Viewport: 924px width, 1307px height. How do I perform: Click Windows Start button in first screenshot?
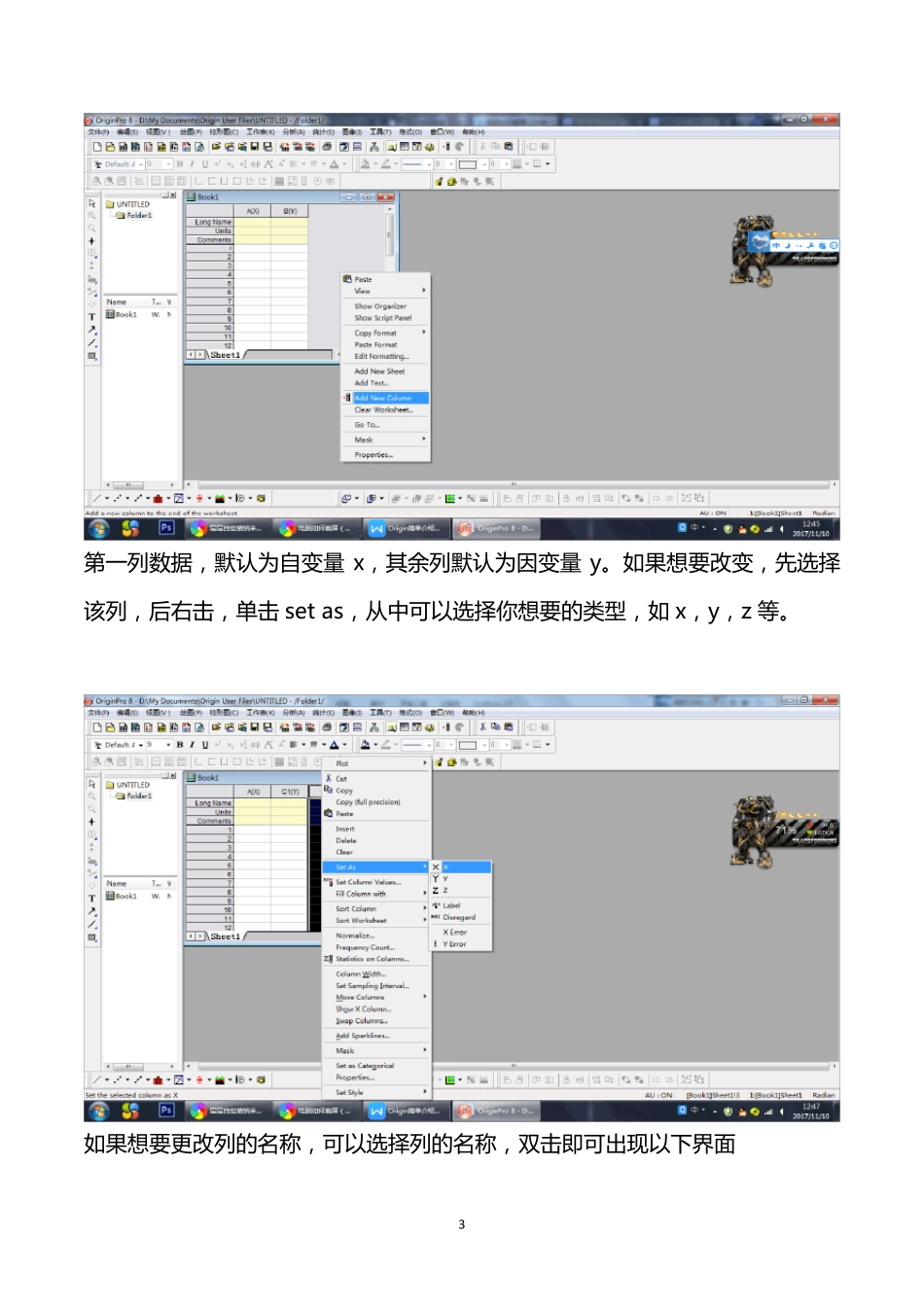[x=99, y=528]
